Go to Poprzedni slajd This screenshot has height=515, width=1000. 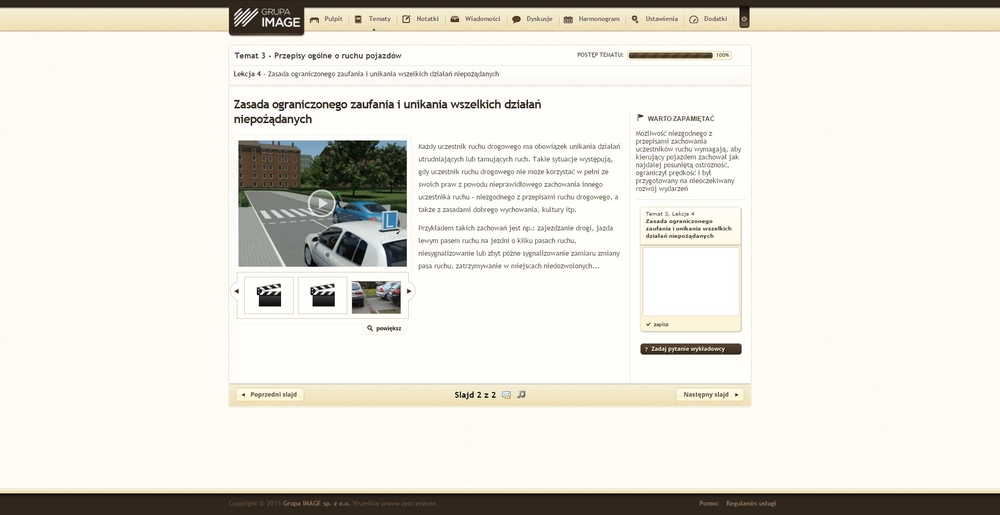270,395
